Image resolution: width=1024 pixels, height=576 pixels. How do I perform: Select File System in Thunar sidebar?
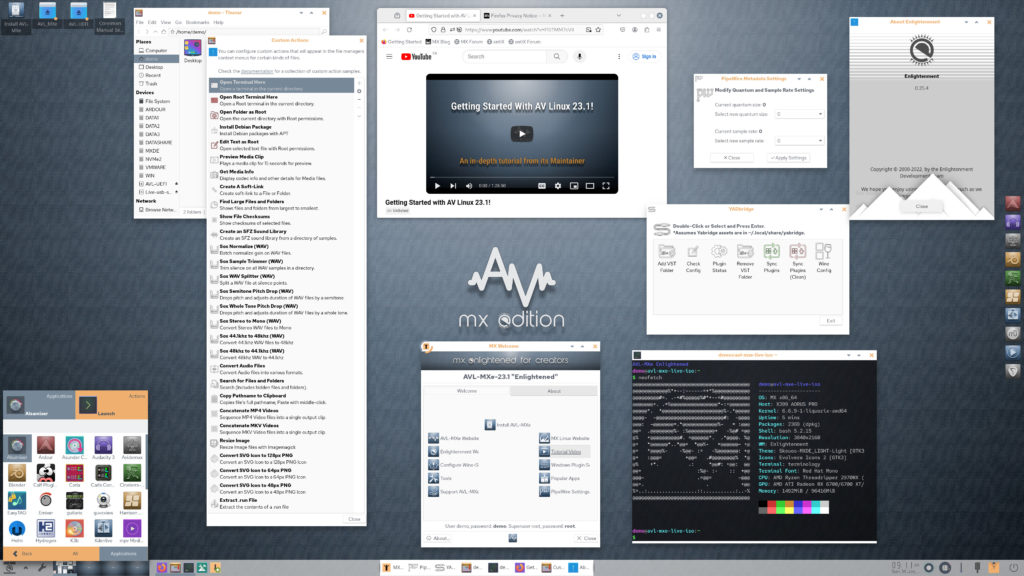[157, 101]
